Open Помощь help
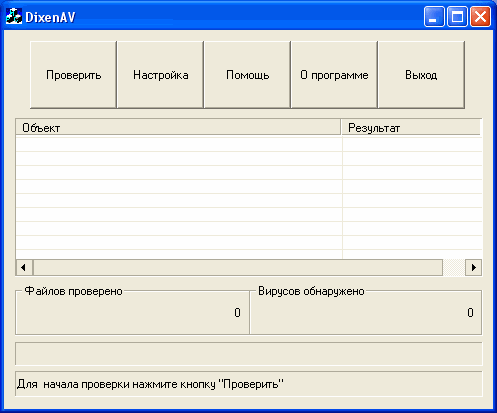Image resolution: width=497 pixels, height=413 pixels. [247, 75]
